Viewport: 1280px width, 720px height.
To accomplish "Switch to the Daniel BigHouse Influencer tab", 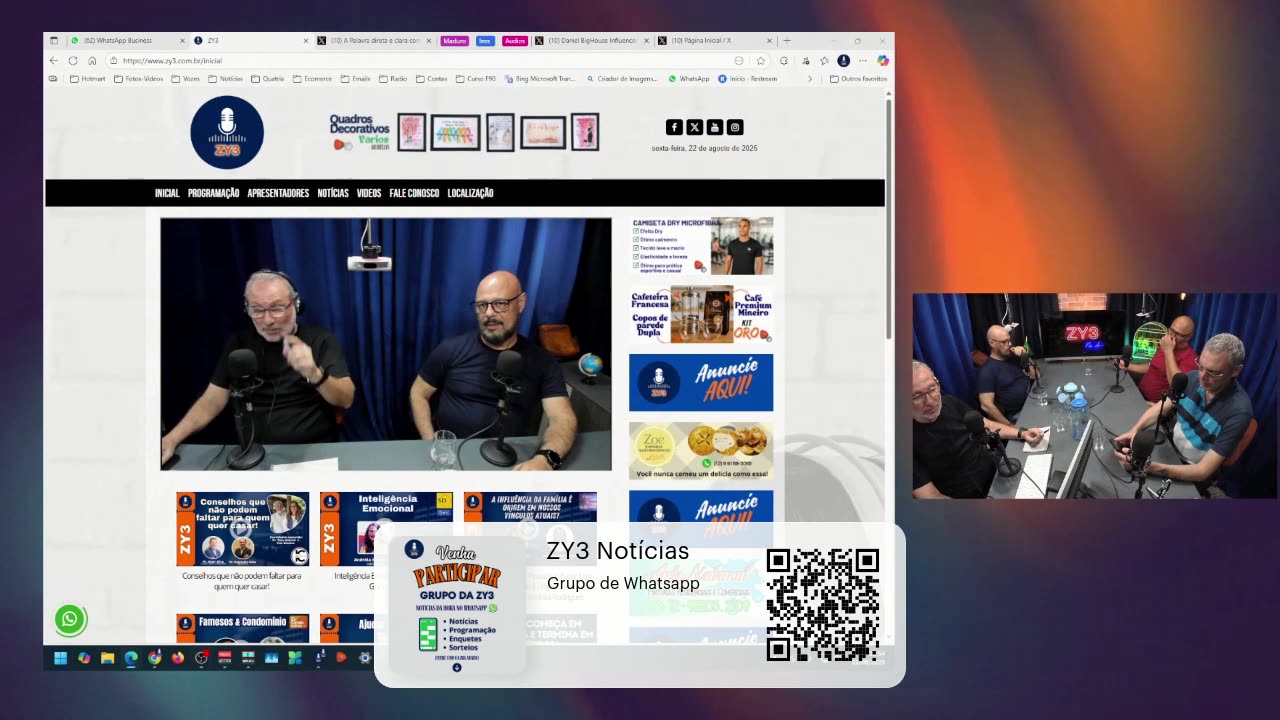I will pos(591,40).
